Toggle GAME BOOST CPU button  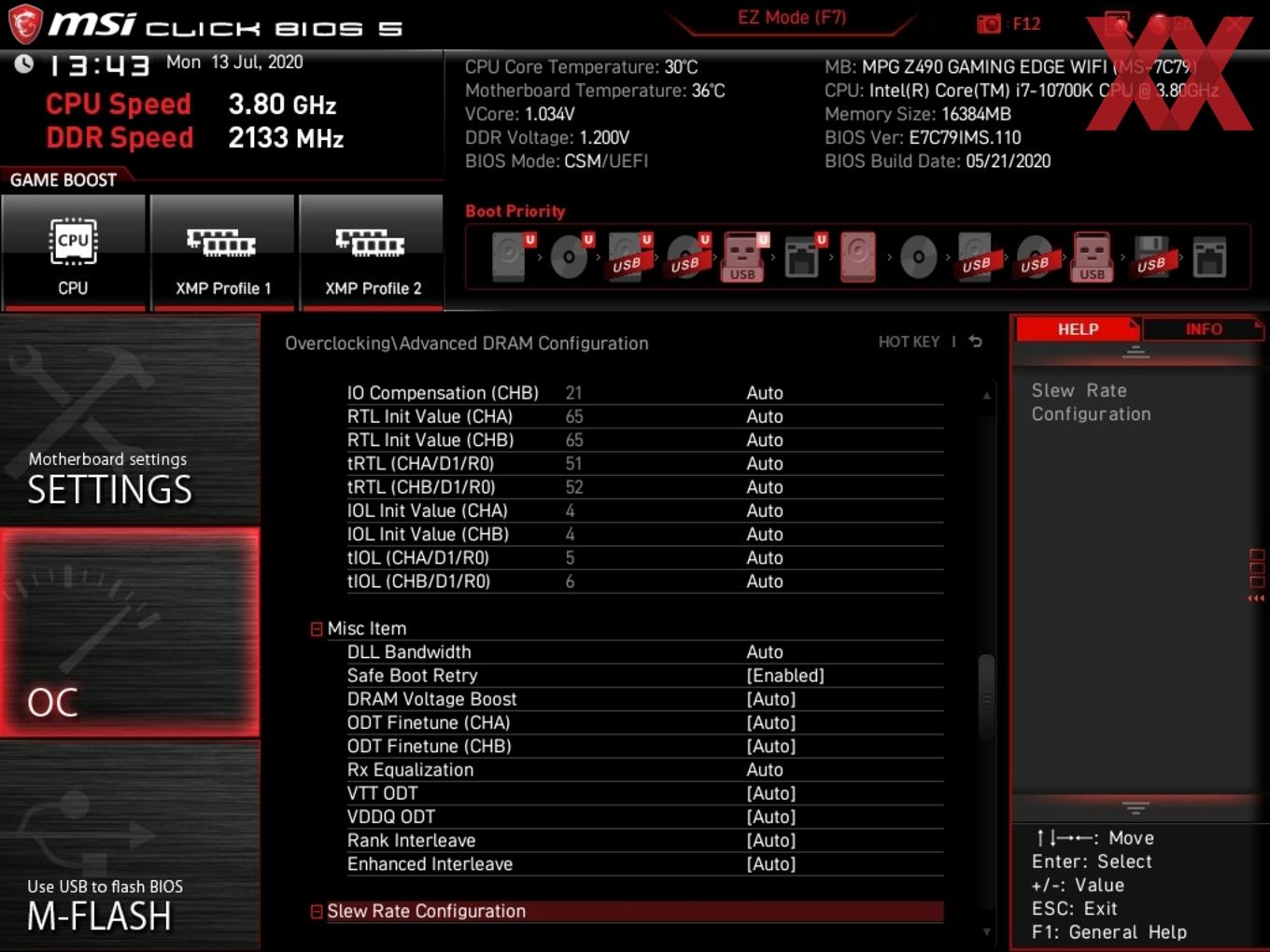click(73, 252)
